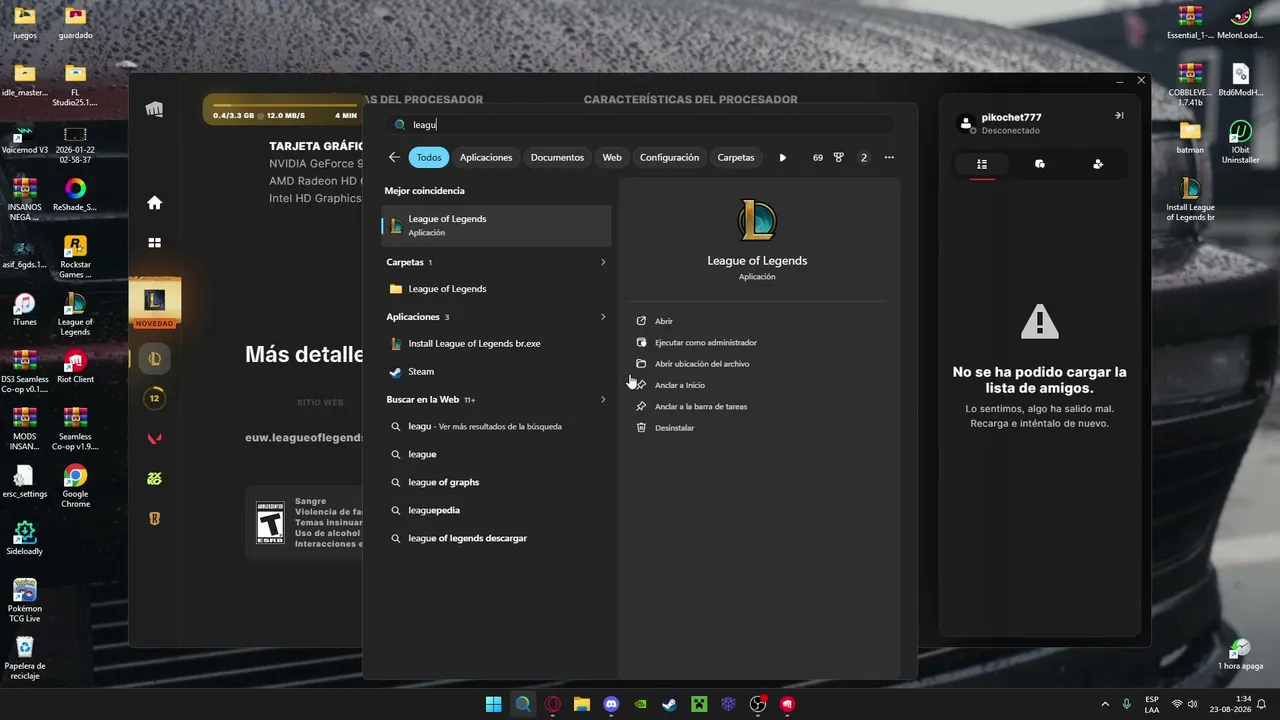Select the iTunes desktop shortcut

pos(25,310)
